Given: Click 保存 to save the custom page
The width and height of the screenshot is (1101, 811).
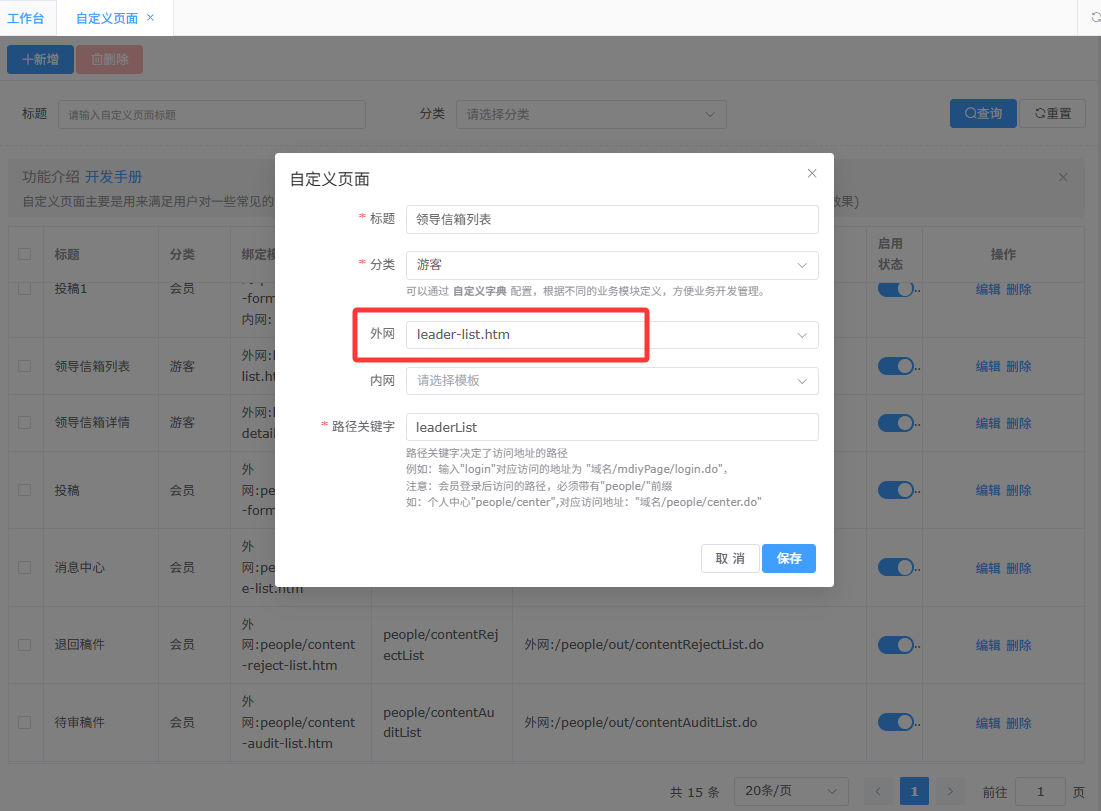Looking at the screenshot, I should pos(788,558).
